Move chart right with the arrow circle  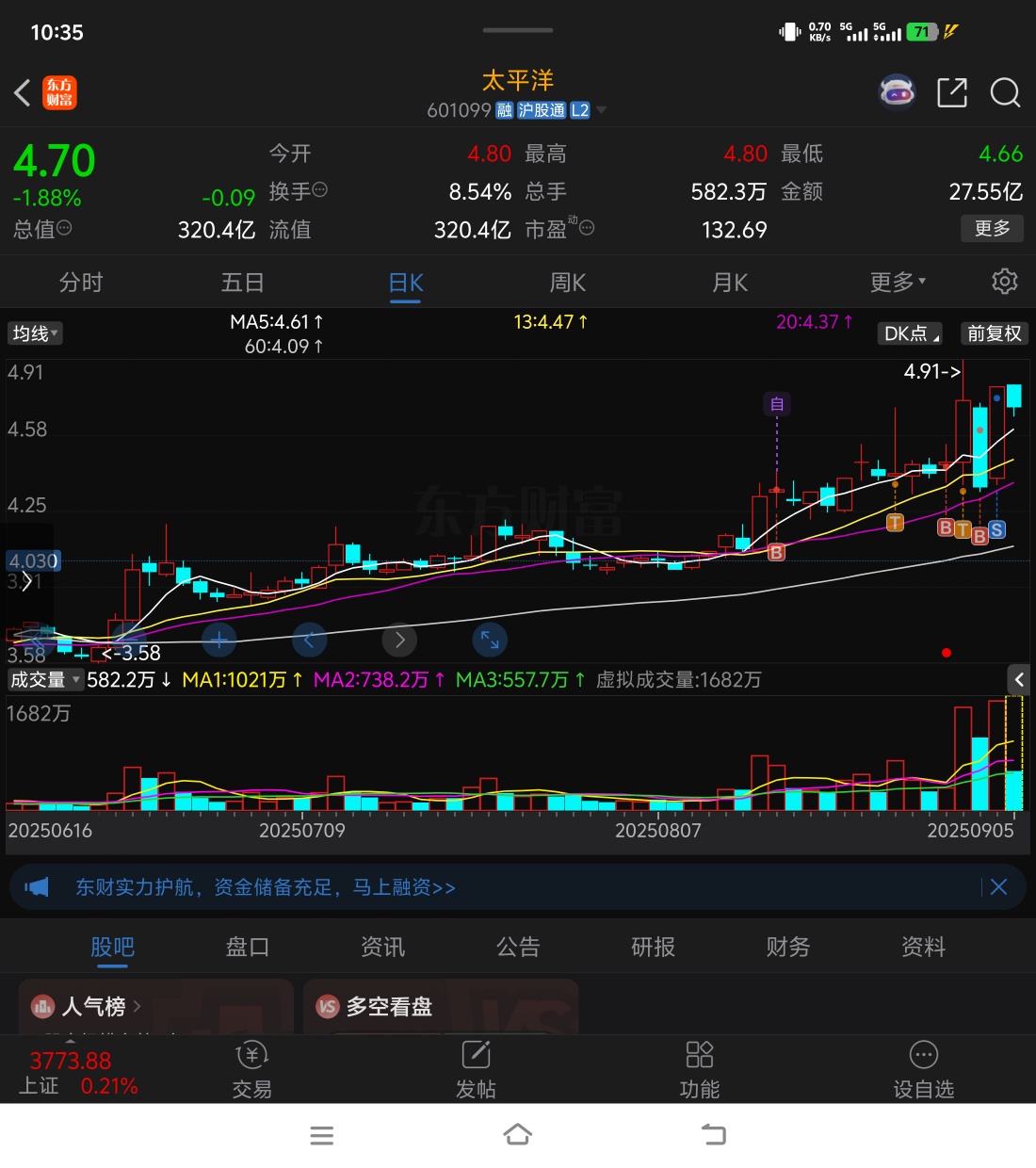pyautogui.click(x=399, y=641)
